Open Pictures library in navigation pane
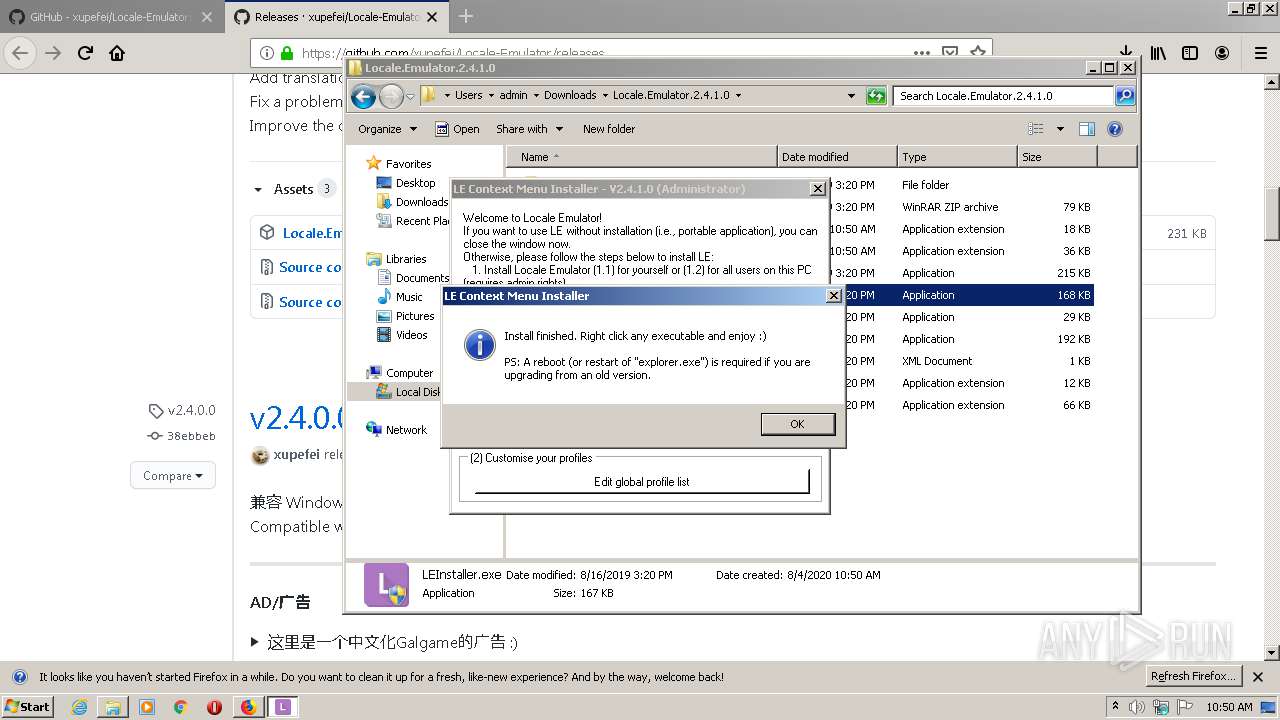The image size is (1280, 720). click(415, 316)
